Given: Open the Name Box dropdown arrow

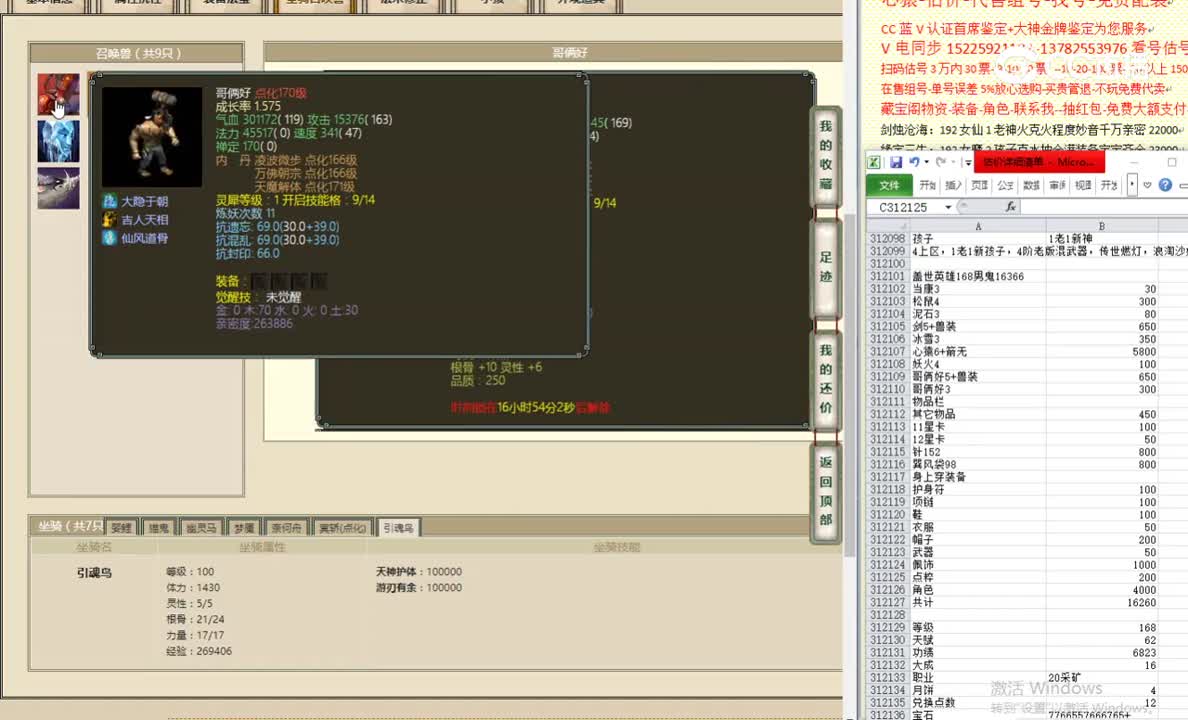Looking at the screenshot, I should [x=946, y=205].
